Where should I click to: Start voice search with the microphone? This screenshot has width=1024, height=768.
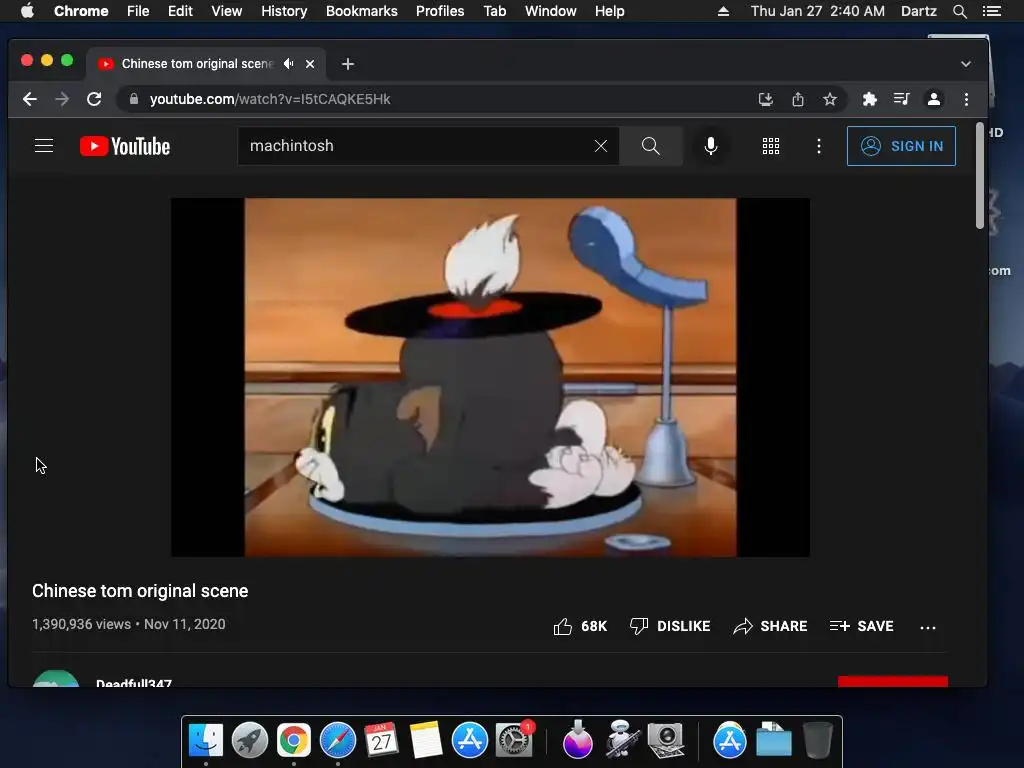click(x=711, y=146)
